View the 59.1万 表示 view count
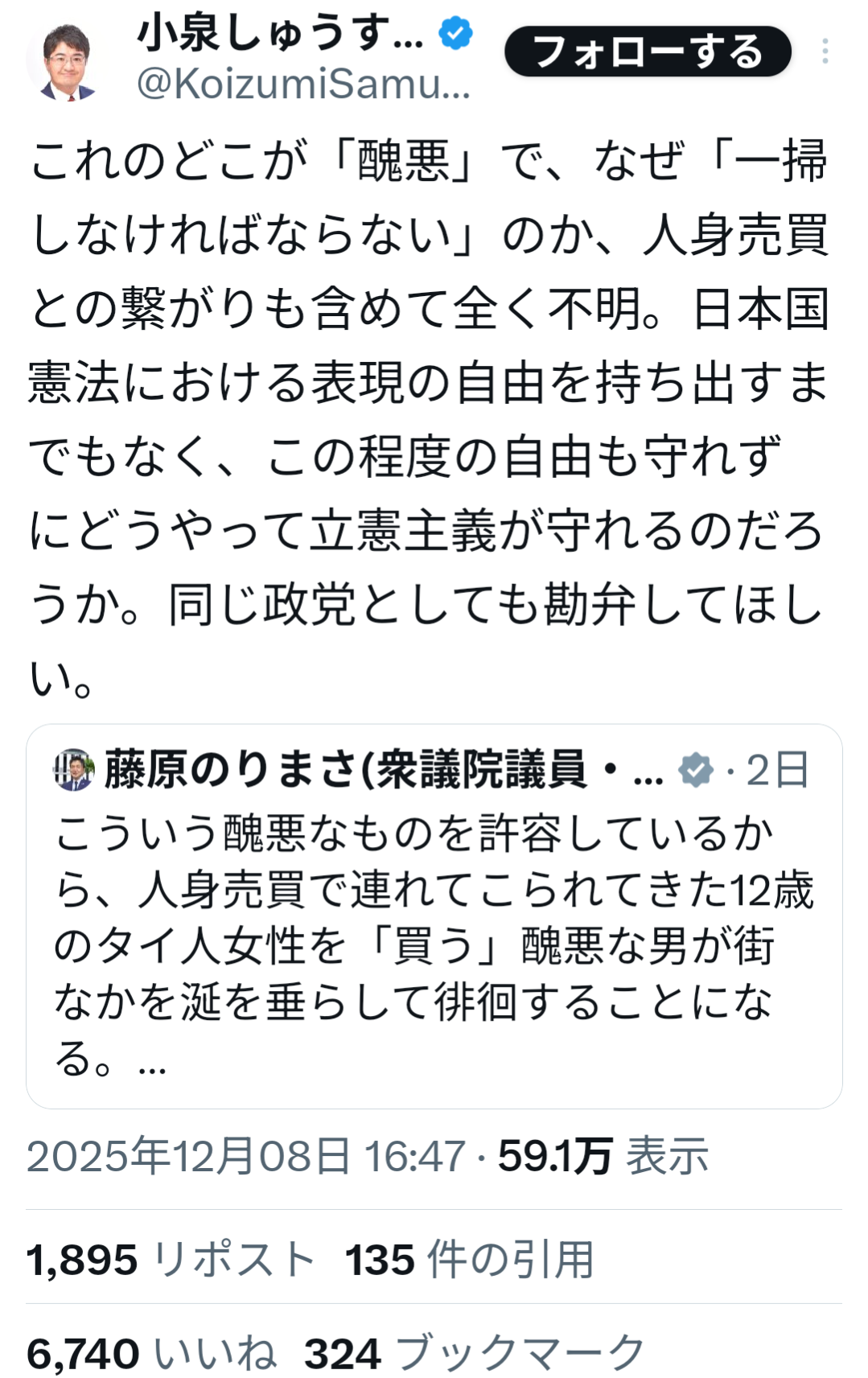 pyautogui.click(x=603, y=1157)
